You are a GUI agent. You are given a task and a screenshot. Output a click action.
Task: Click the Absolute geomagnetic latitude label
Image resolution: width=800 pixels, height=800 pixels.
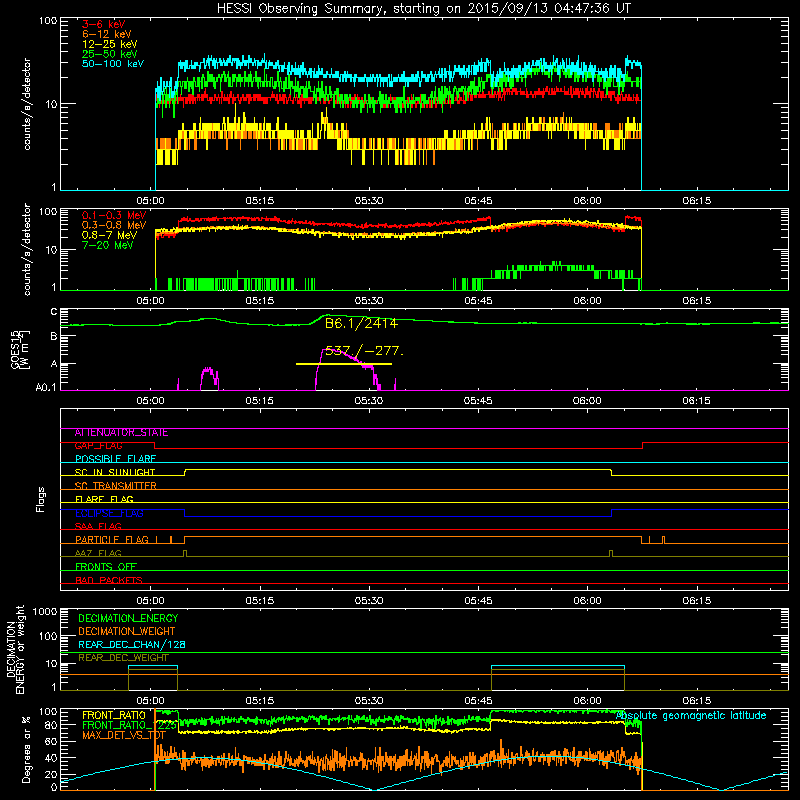(x=691, y=716)
